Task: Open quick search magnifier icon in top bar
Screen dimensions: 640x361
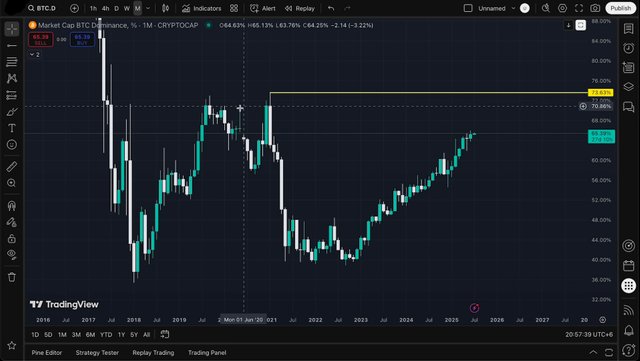Action: 546,8
